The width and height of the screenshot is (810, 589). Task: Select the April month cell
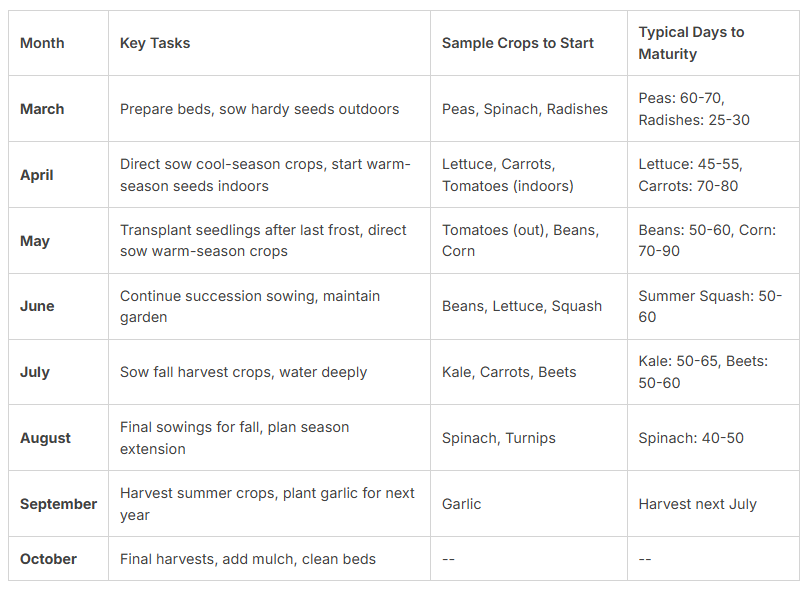coord(35,175)
